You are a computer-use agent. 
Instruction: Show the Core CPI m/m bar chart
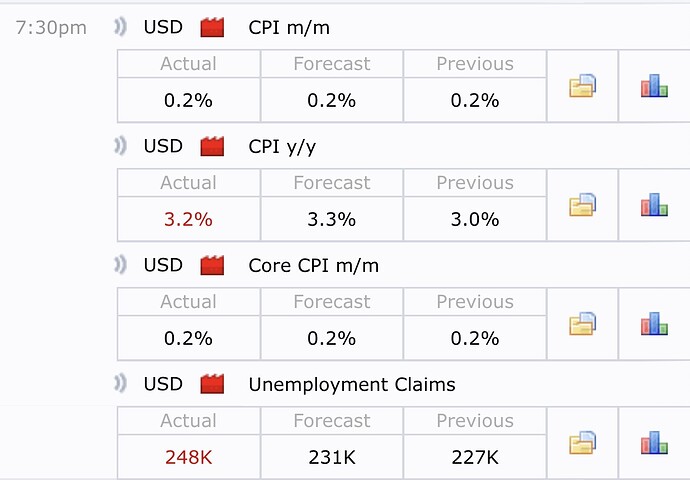coord(654,324)
